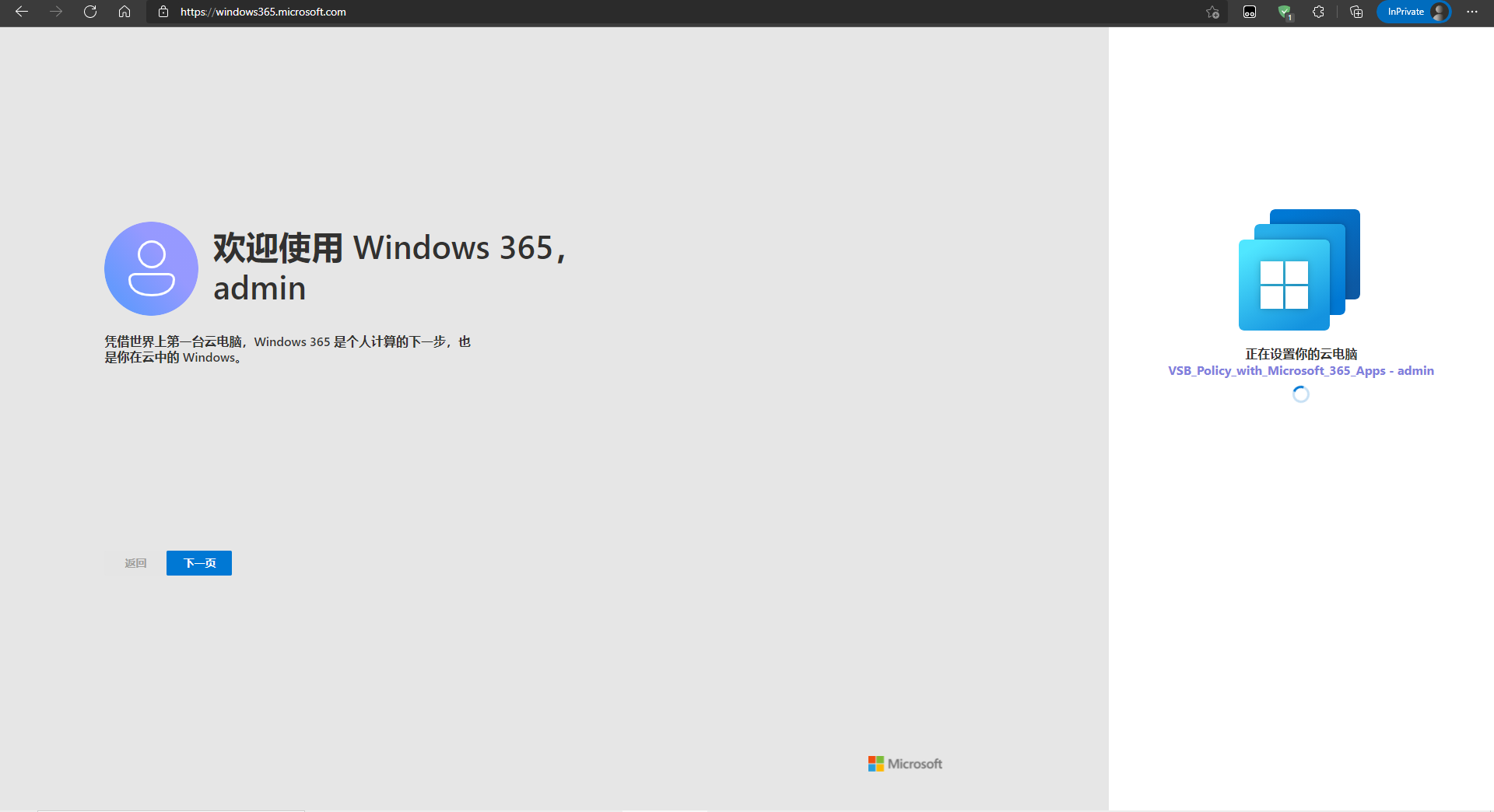This screenshot has height=812, width=1494.
Task: Click the 欢迎使用 Windows 365 heading
Action: coord(391,268)
